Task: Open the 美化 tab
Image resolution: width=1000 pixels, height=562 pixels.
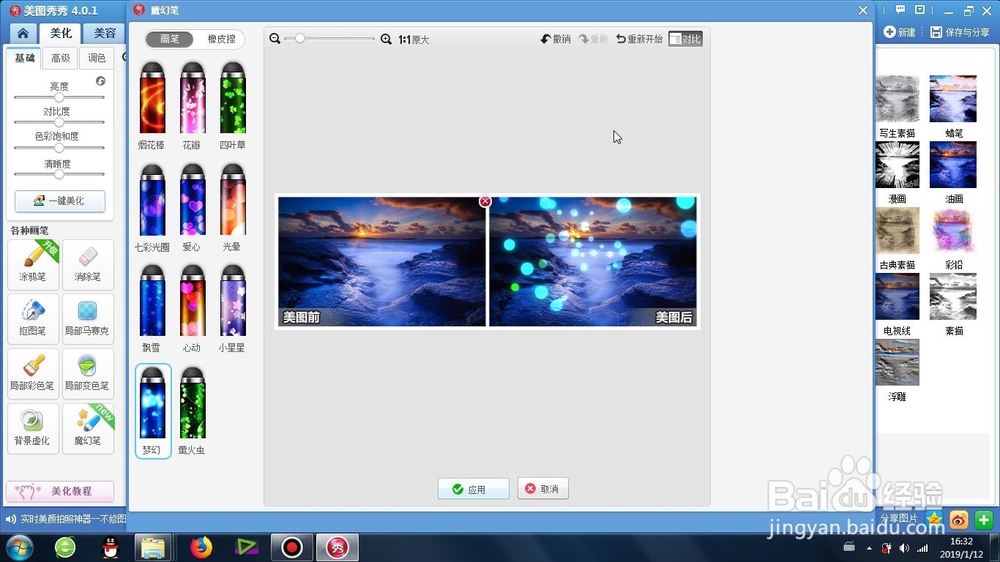Action: [x=61, y=33]
